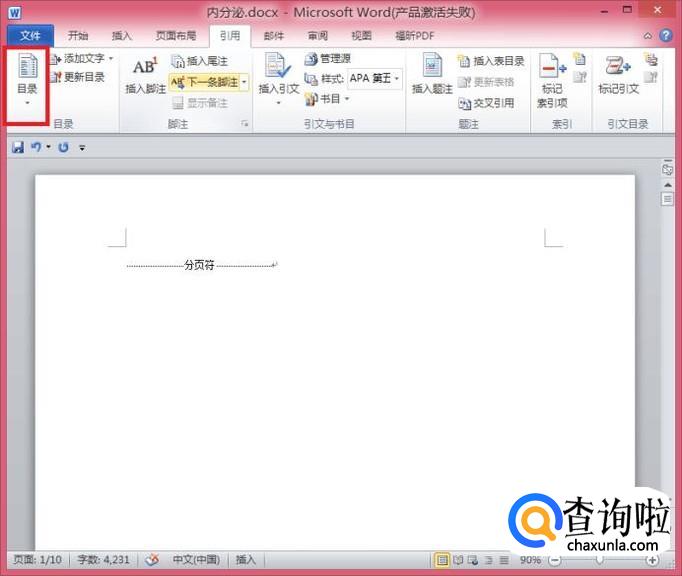Click 标记索引项 mark index entry
Viewport: 682px width, 576px height.
point(552,80)
